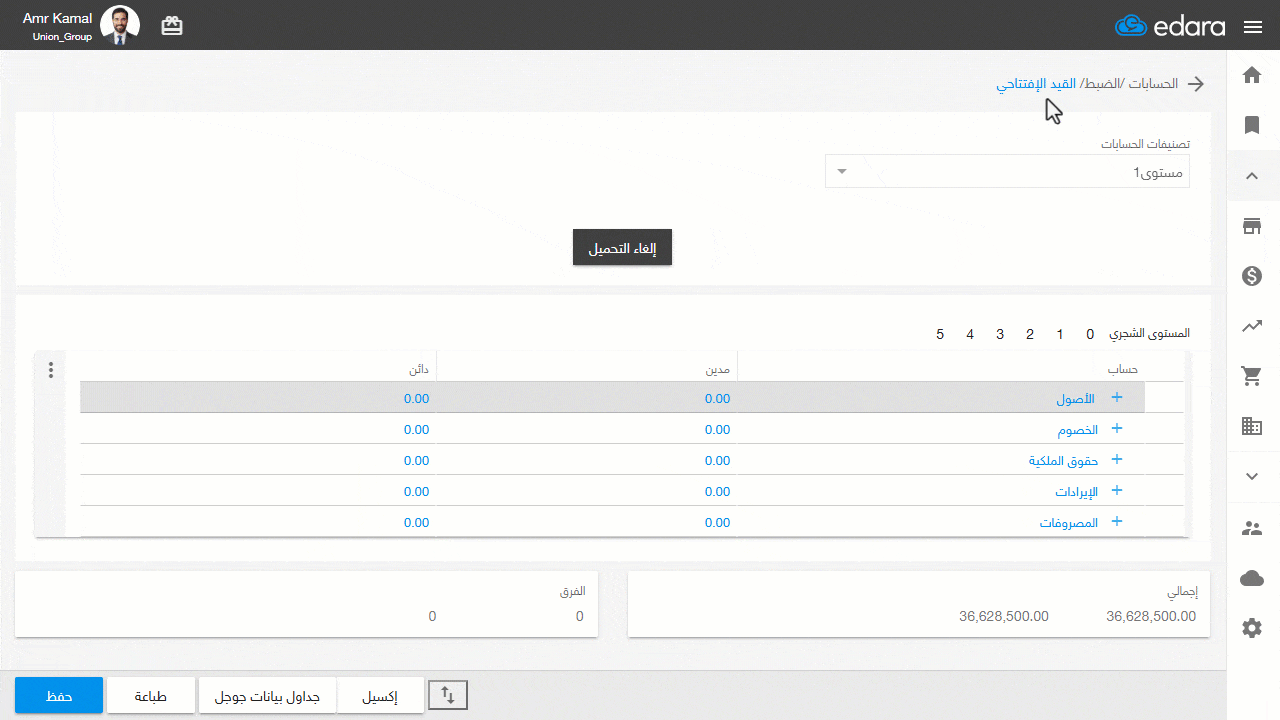The height and width of the screenshot is (720, 1280).
Task: Expand the المصروفات account row
Action: pos(1117,521)
